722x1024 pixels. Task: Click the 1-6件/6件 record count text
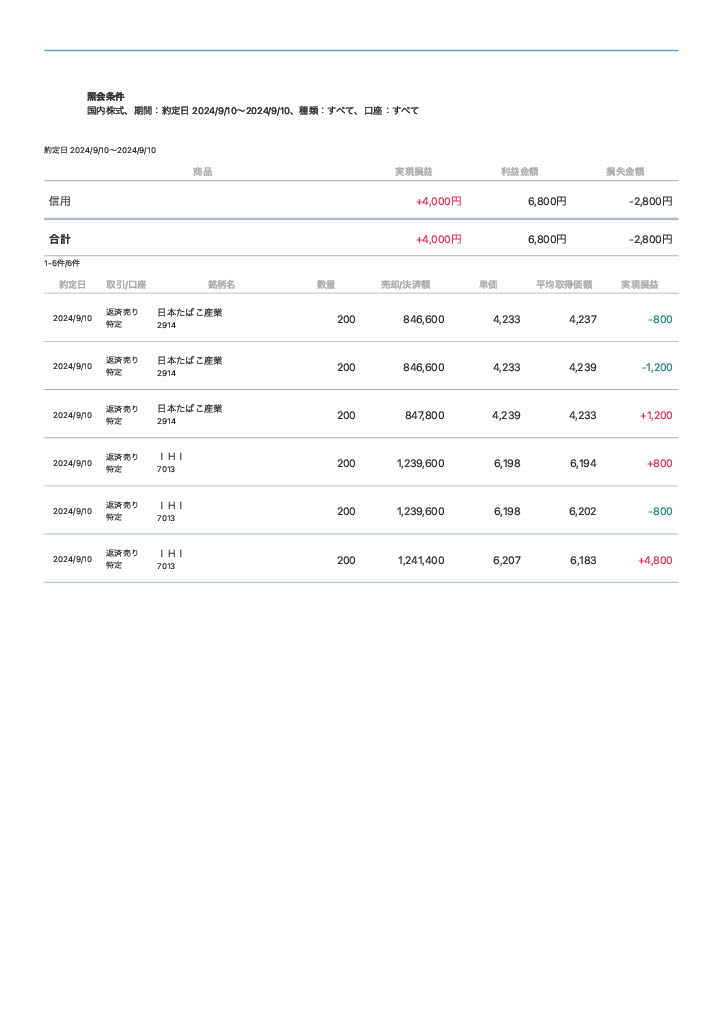point(61,263)
